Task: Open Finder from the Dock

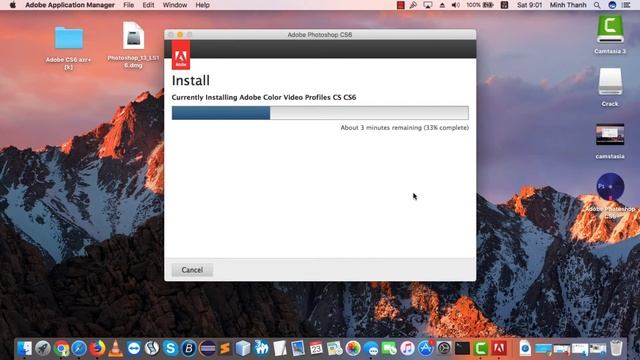Action: 25,348
